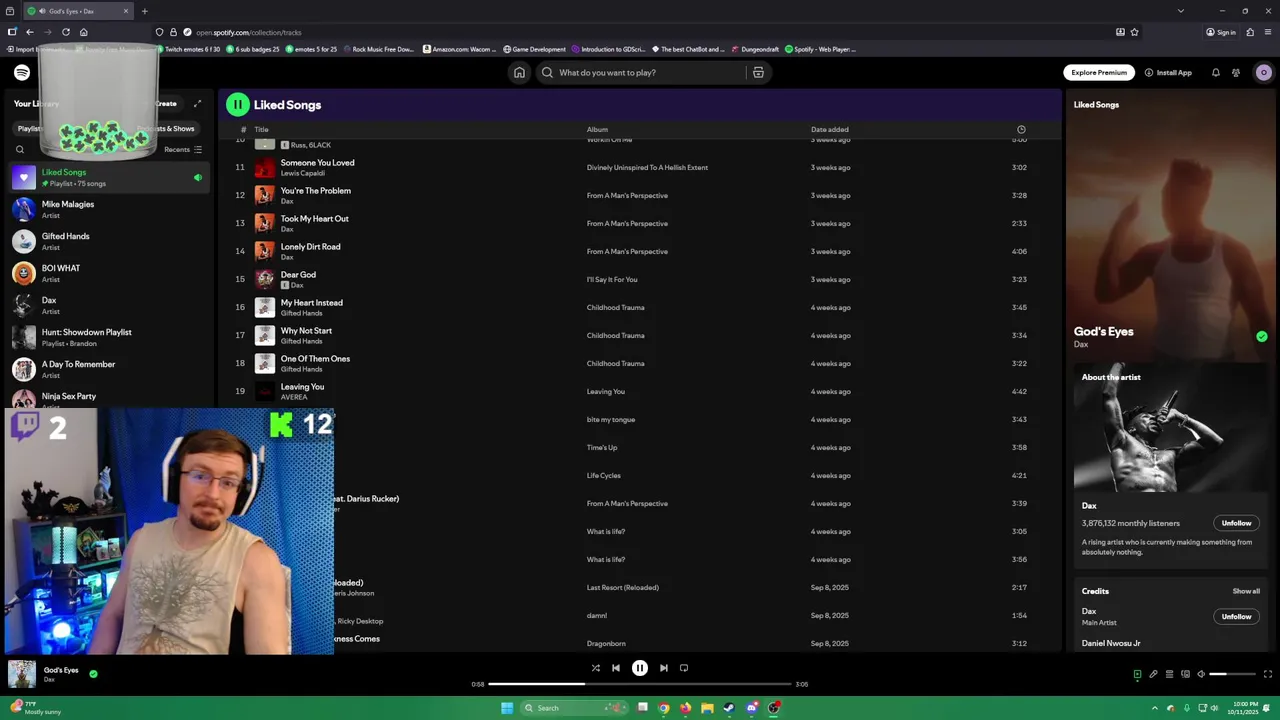Pause the Liked Songs playlist with green button
Image resolution: width=1280 pixels, height=720 pixels.
(237, 104)
